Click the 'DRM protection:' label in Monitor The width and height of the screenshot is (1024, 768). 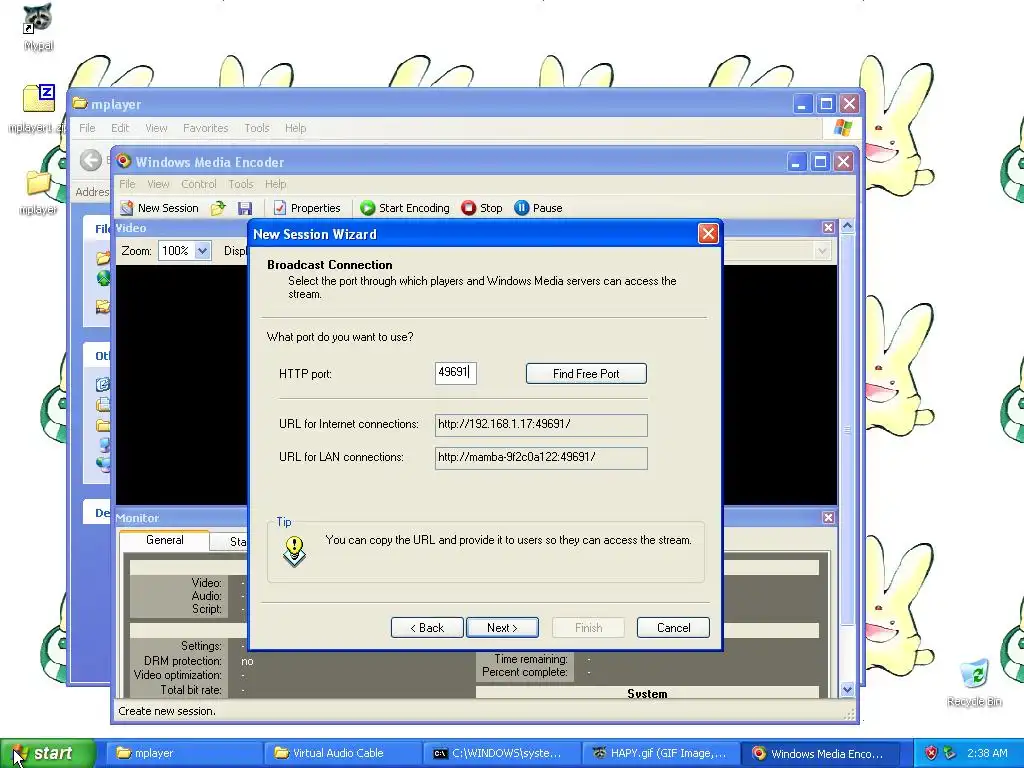pyautogui.click(x=183, y=661)
